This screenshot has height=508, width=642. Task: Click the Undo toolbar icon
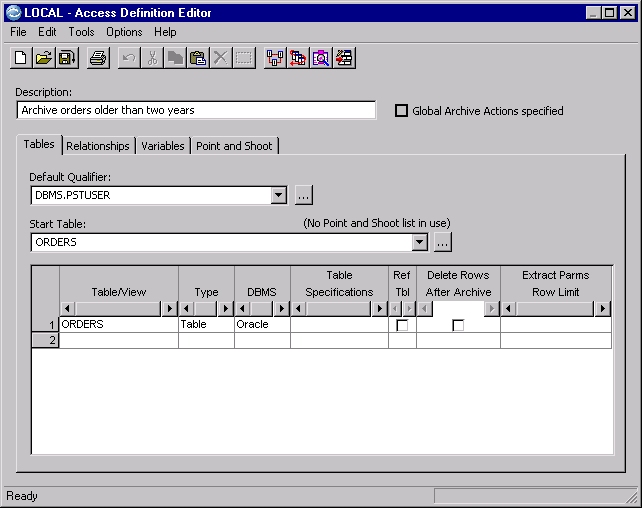[x=129, y=58]
